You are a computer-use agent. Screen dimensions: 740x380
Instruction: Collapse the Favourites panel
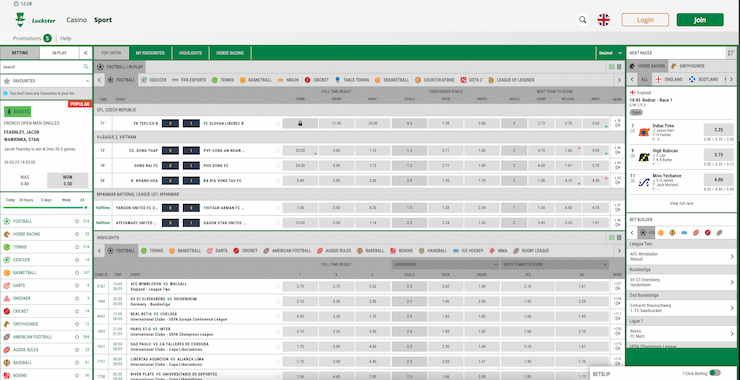(x=87, y=81)
